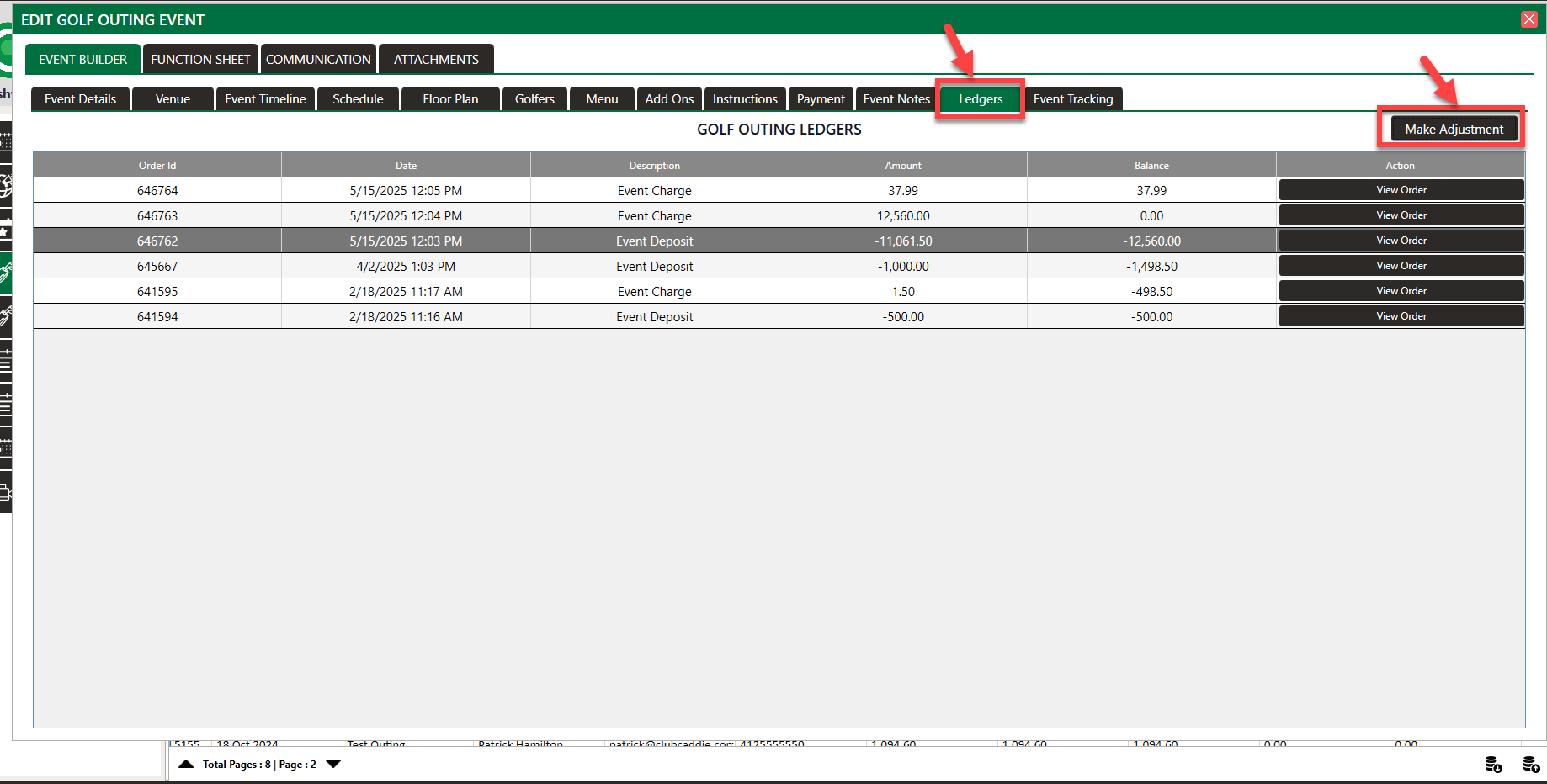
Task: View Order for order 641594
Action: [1401, 316]
